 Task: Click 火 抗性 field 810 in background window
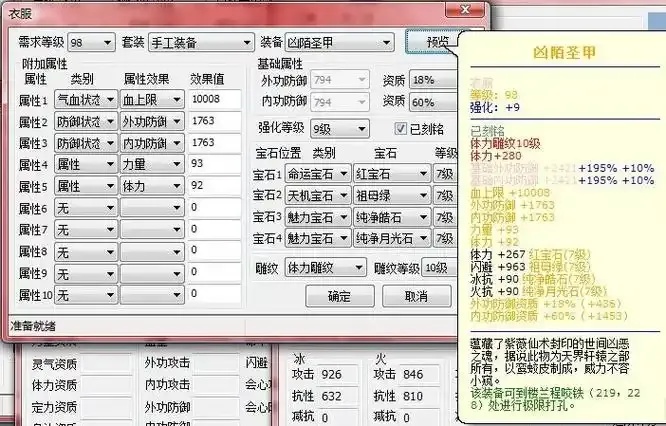pos(421,396)
